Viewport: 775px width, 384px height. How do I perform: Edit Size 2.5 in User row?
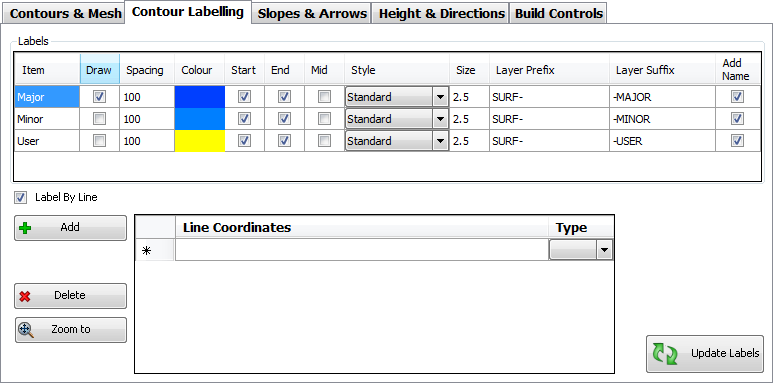click(469, 141)
